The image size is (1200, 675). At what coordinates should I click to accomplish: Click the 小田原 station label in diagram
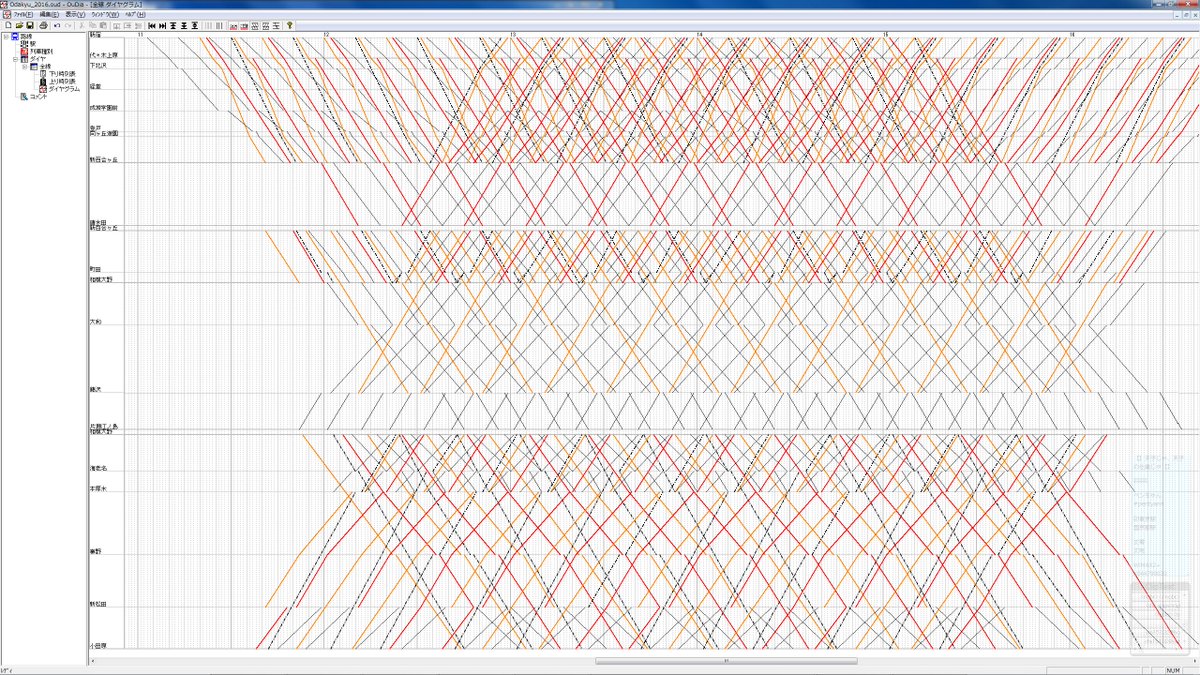98,646
